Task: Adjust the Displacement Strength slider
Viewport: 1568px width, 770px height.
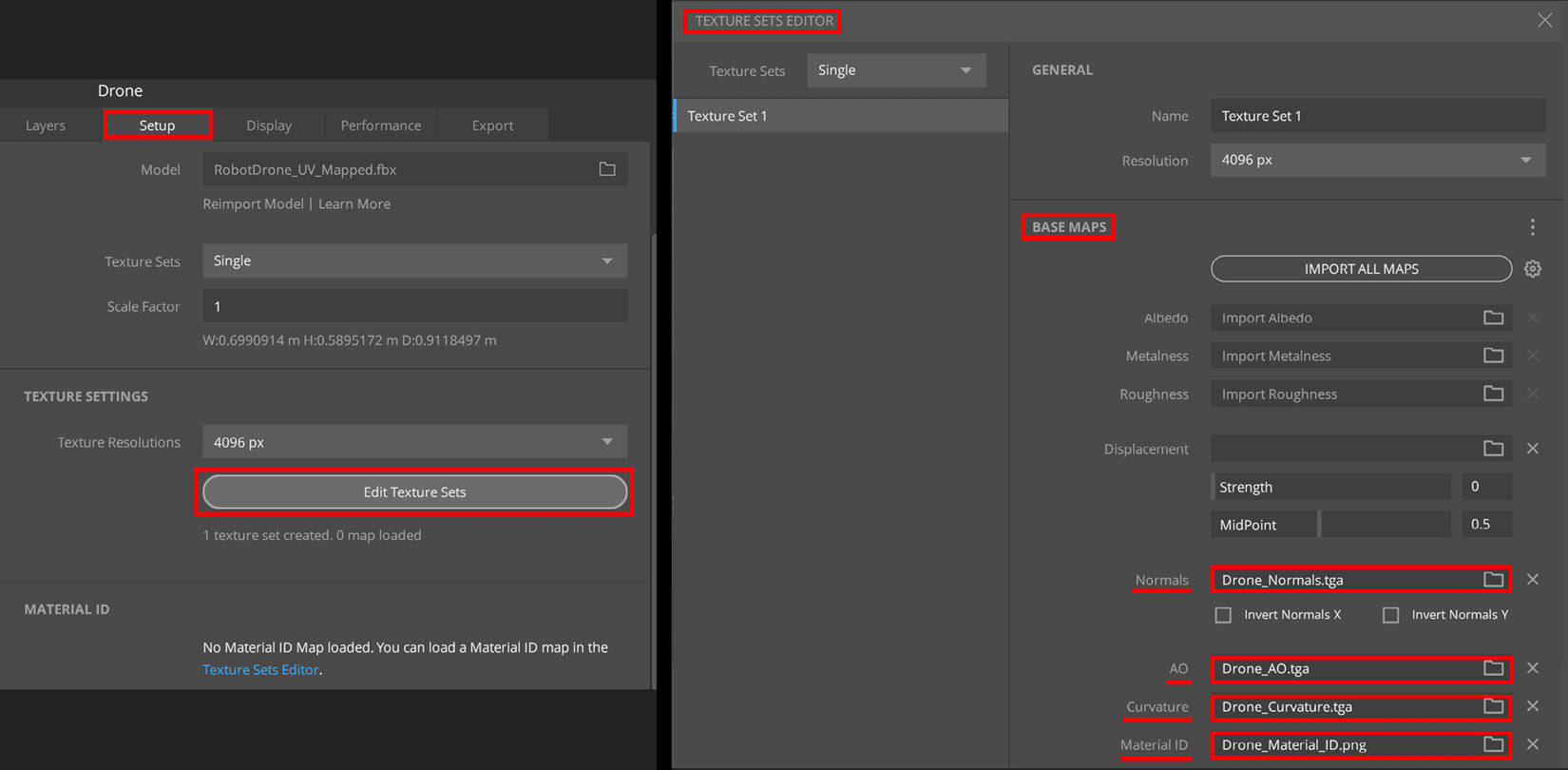Action: pos(1330,487)
